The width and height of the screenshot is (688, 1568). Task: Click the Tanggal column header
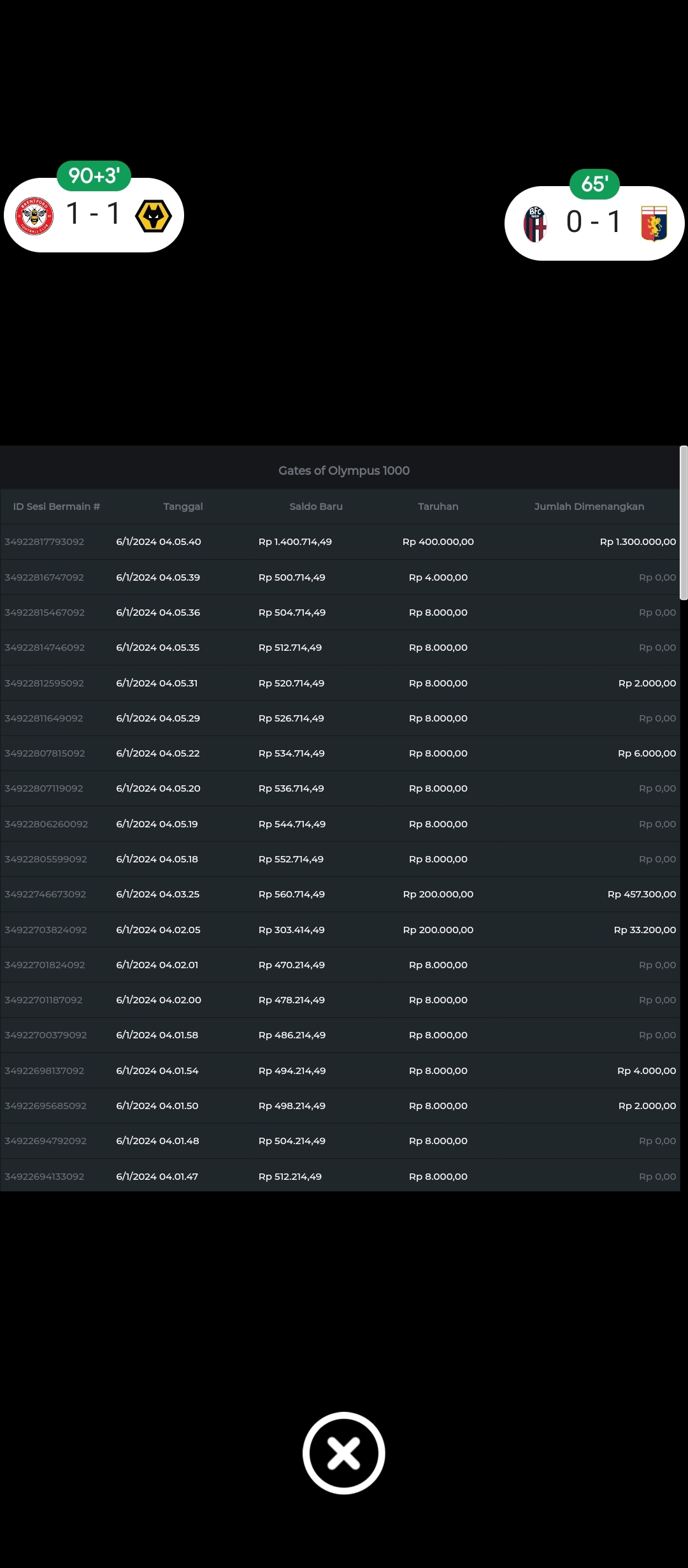click(183, 507)
